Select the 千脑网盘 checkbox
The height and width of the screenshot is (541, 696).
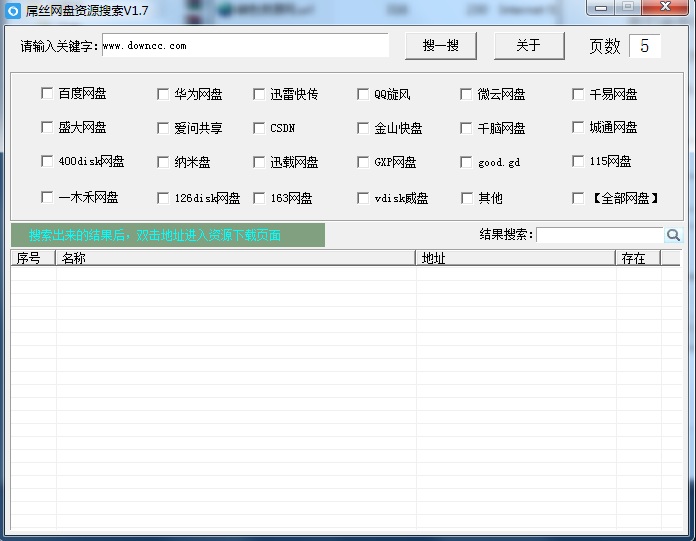466,128
